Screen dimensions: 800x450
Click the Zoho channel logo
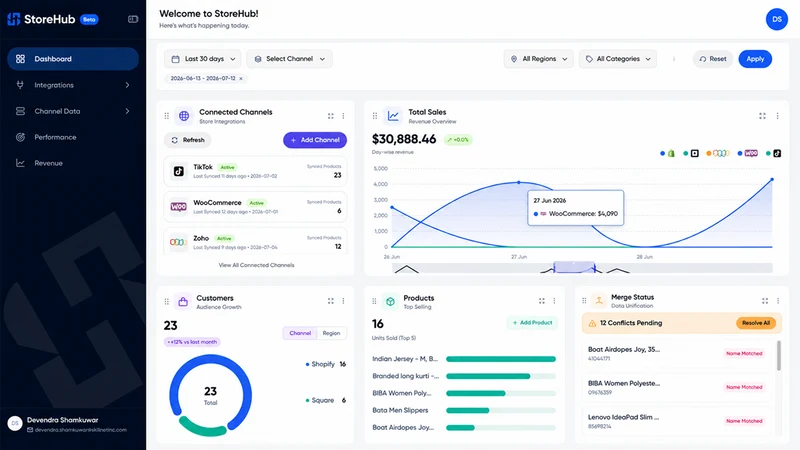[x=178, y=242]
